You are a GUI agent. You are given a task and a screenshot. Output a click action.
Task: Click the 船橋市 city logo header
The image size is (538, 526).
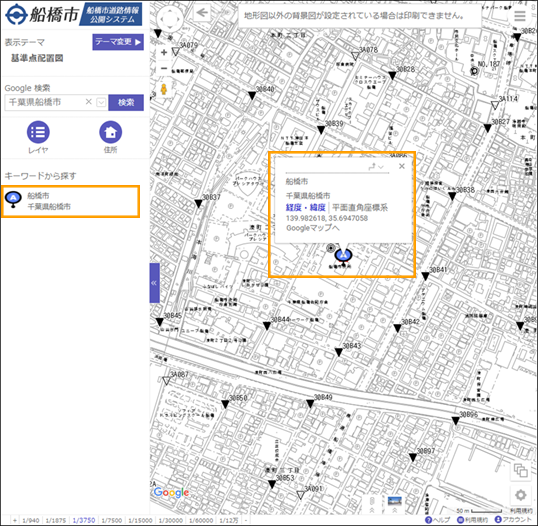(42, 14)
